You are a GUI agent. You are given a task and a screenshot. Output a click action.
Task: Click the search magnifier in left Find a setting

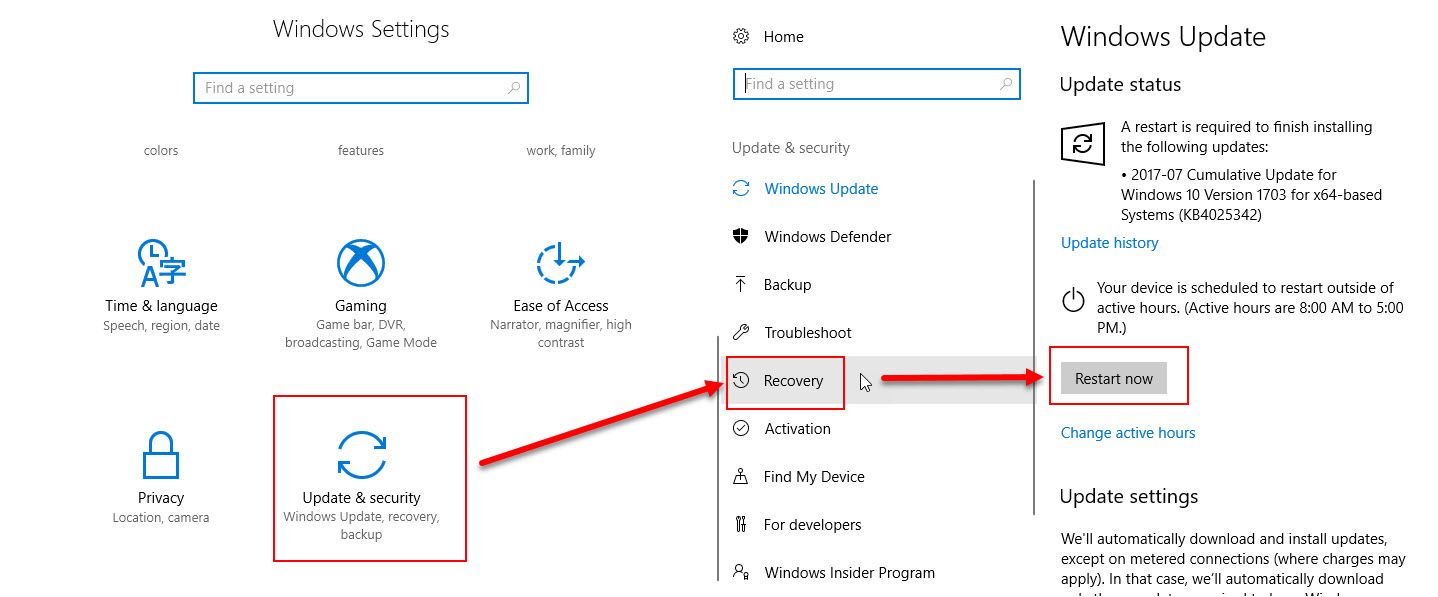point(514,88)
